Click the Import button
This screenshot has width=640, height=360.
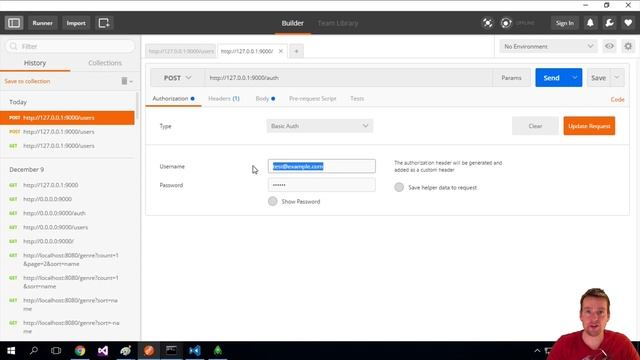76,23
